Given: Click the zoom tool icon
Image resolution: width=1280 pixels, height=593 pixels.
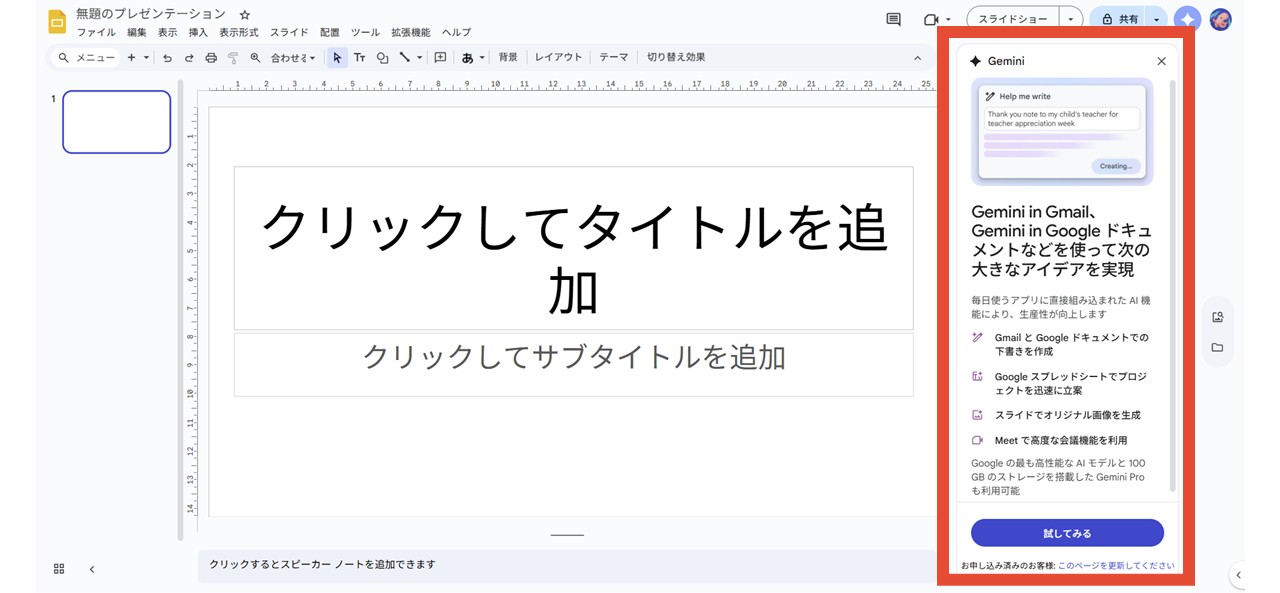Looking at the screenshot, I should point(256,57).
